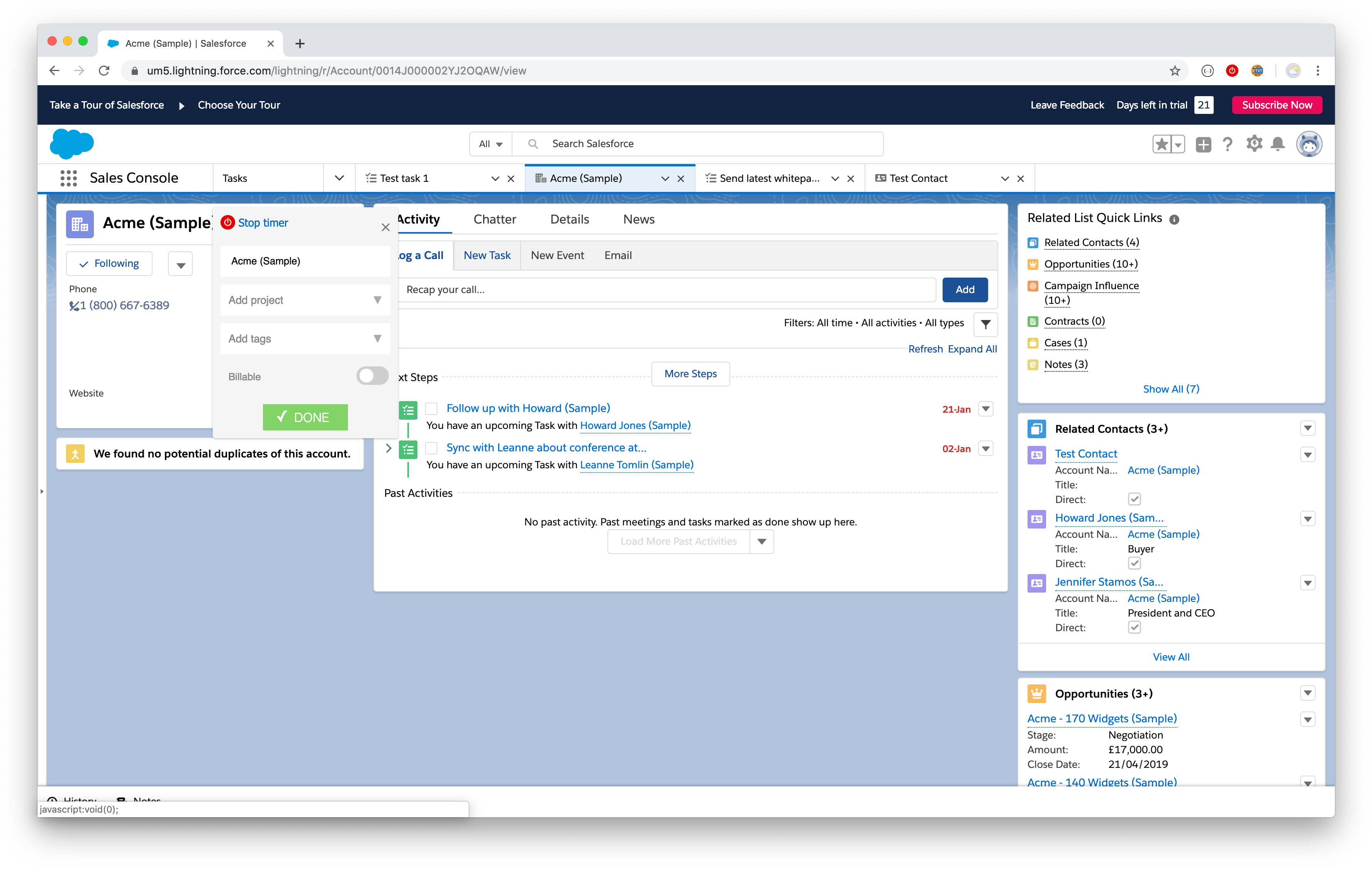Open the Add tags dropdown

tap(305, 339)
